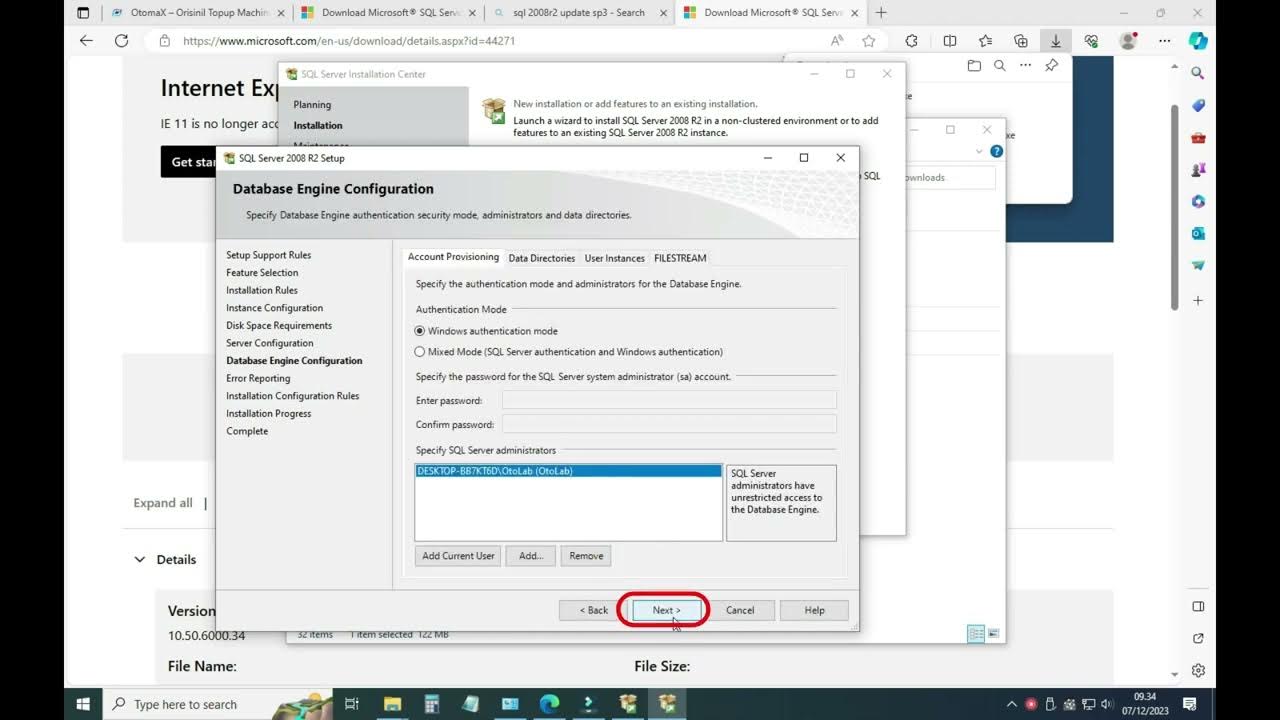Screen dimensions: 1280x720
Task: Switch to sql 2008r2 update sp3 tab
Action: (580, 13)
